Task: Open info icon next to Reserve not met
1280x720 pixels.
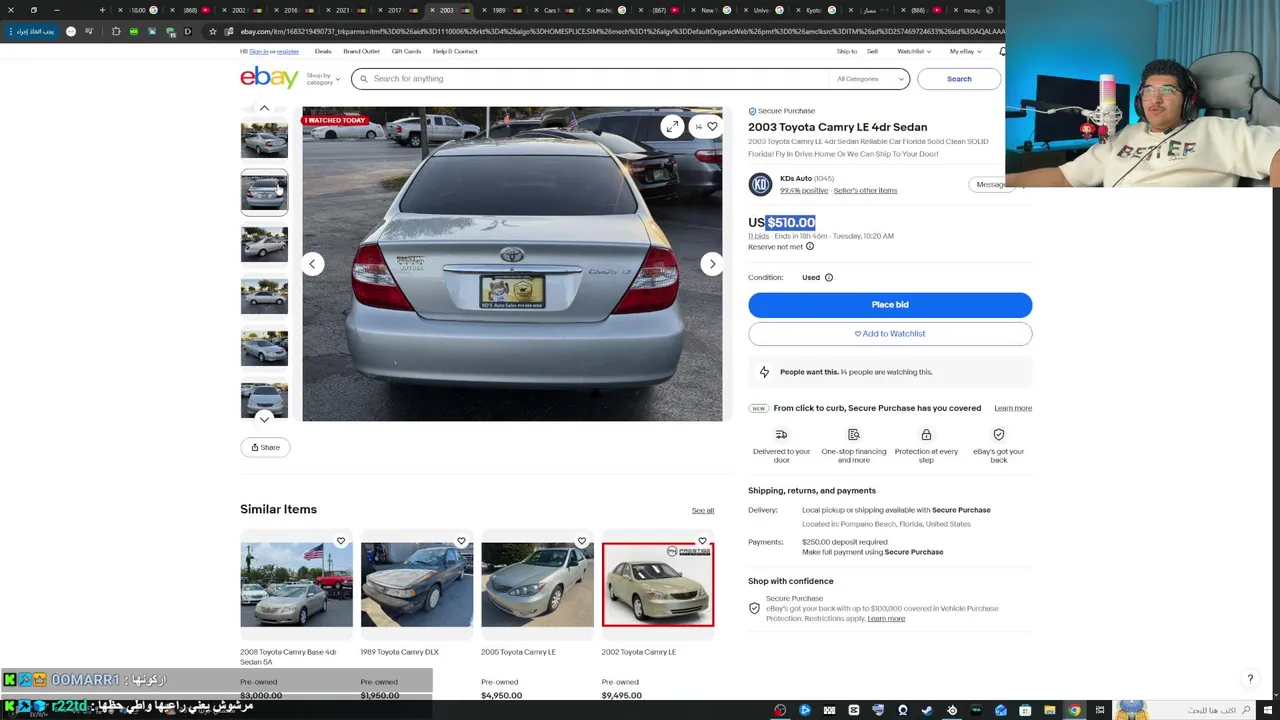Action: pos(810,246)
